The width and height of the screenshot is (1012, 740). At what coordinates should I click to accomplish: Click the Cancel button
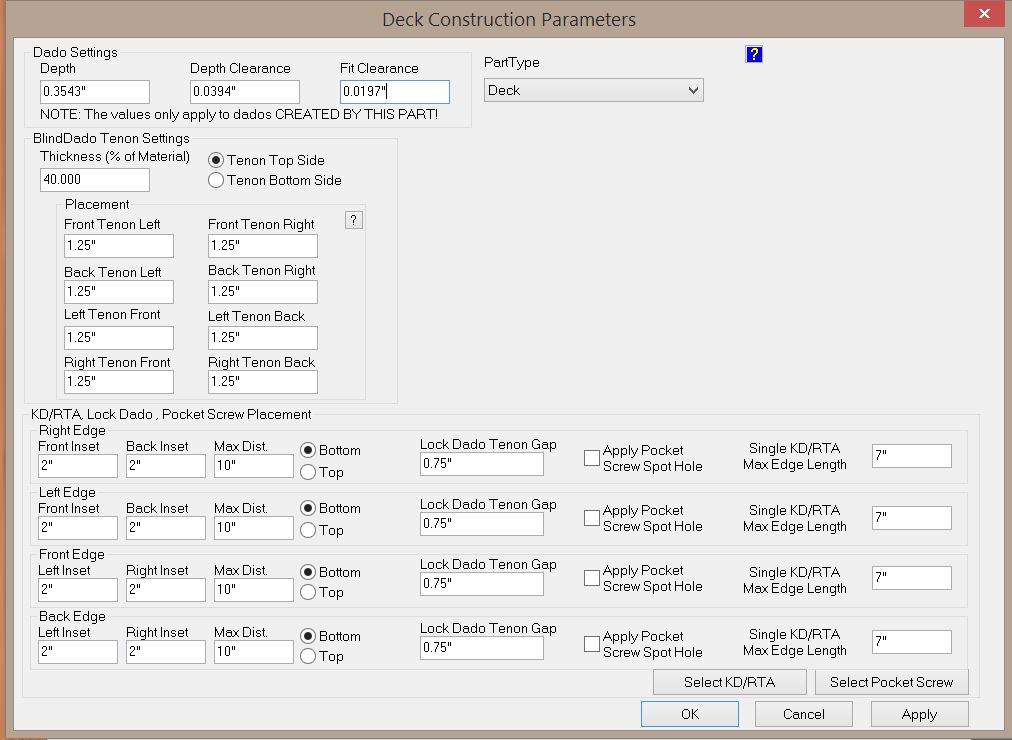coord(804,714)
